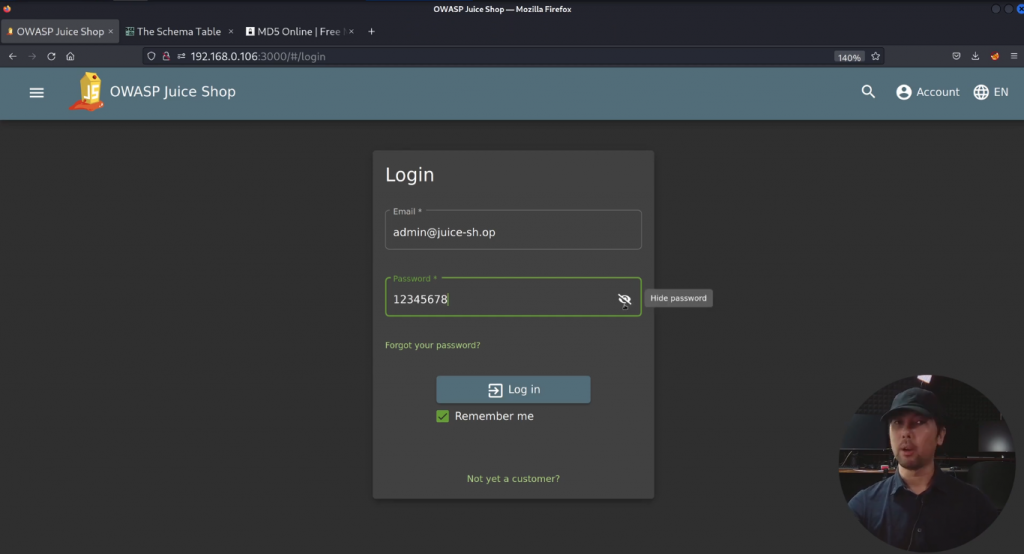Switch to The Schema Table tab
Viewport: 1024px width, 554px height.
tap(179, 31)
